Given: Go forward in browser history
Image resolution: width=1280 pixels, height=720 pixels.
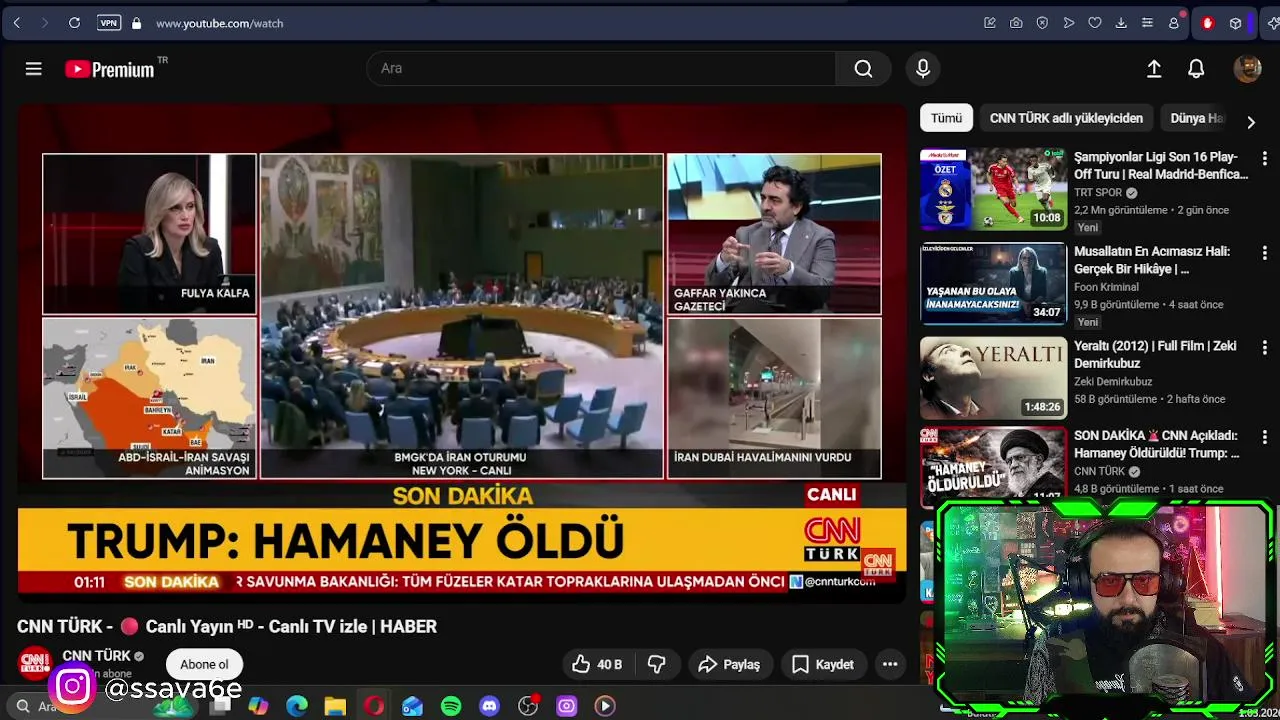Looking at the screenshot, I should [x=45, y=23].
